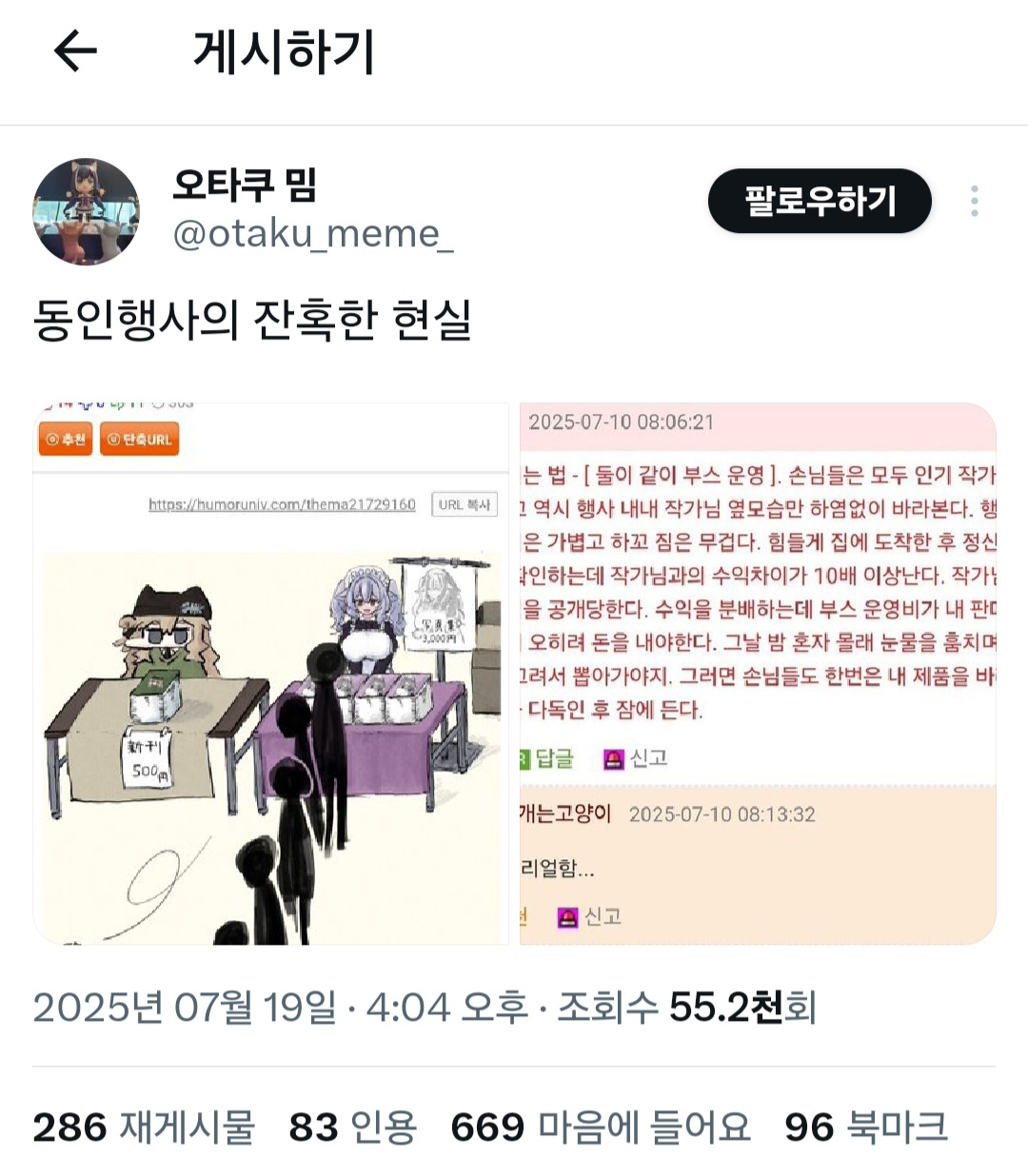Click the 답글 reply icon in image

(547, 758)
